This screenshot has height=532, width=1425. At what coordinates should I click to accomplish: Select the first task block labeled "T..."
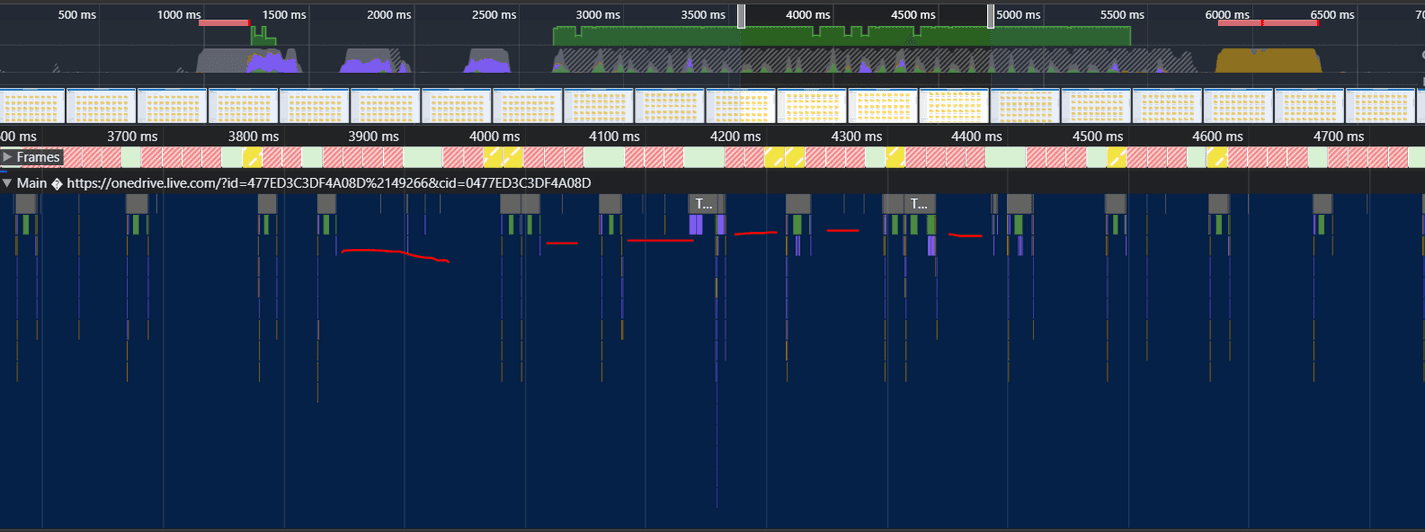703,203
